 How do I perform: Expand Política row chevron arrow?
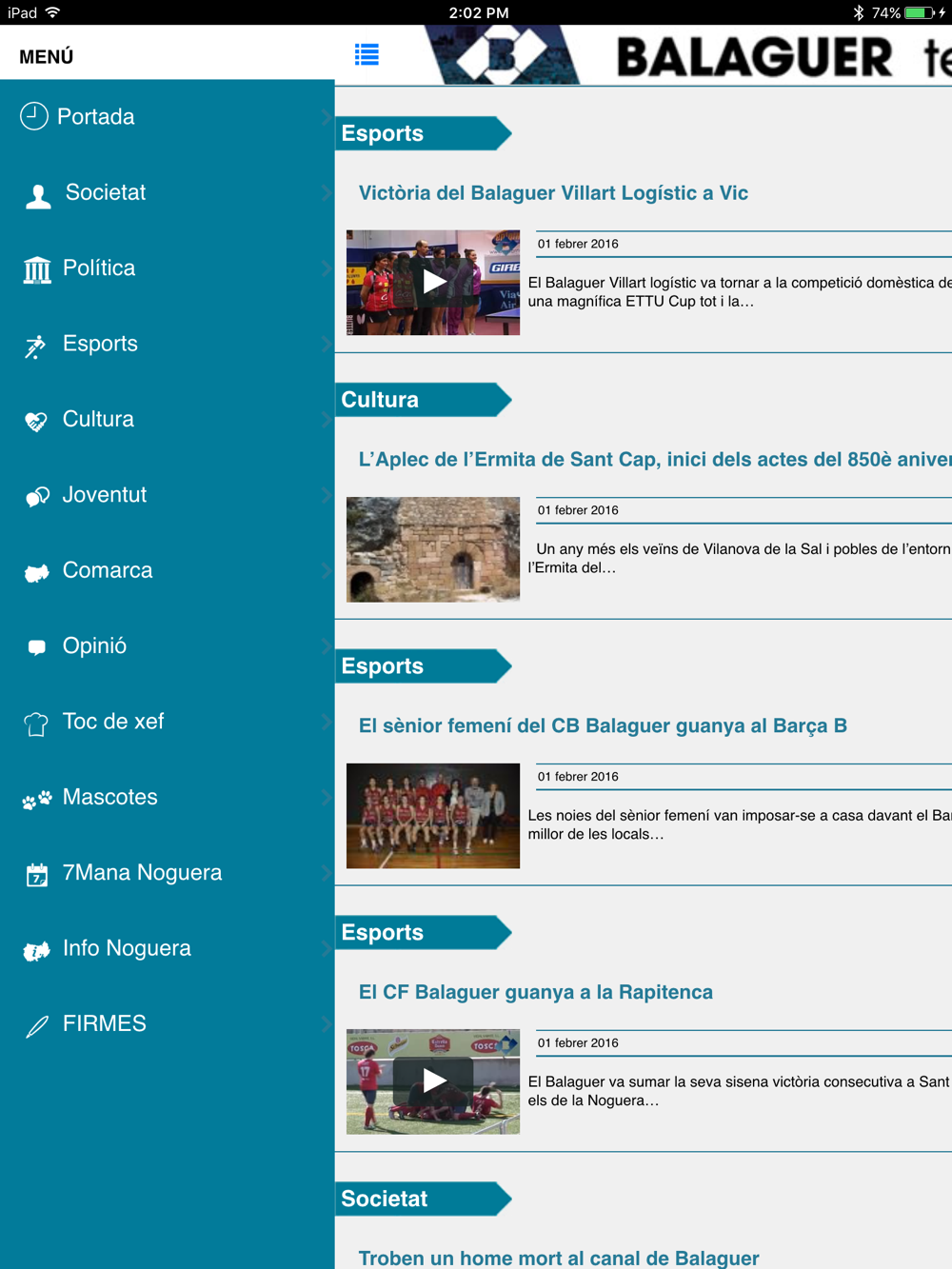click(327, 268)
